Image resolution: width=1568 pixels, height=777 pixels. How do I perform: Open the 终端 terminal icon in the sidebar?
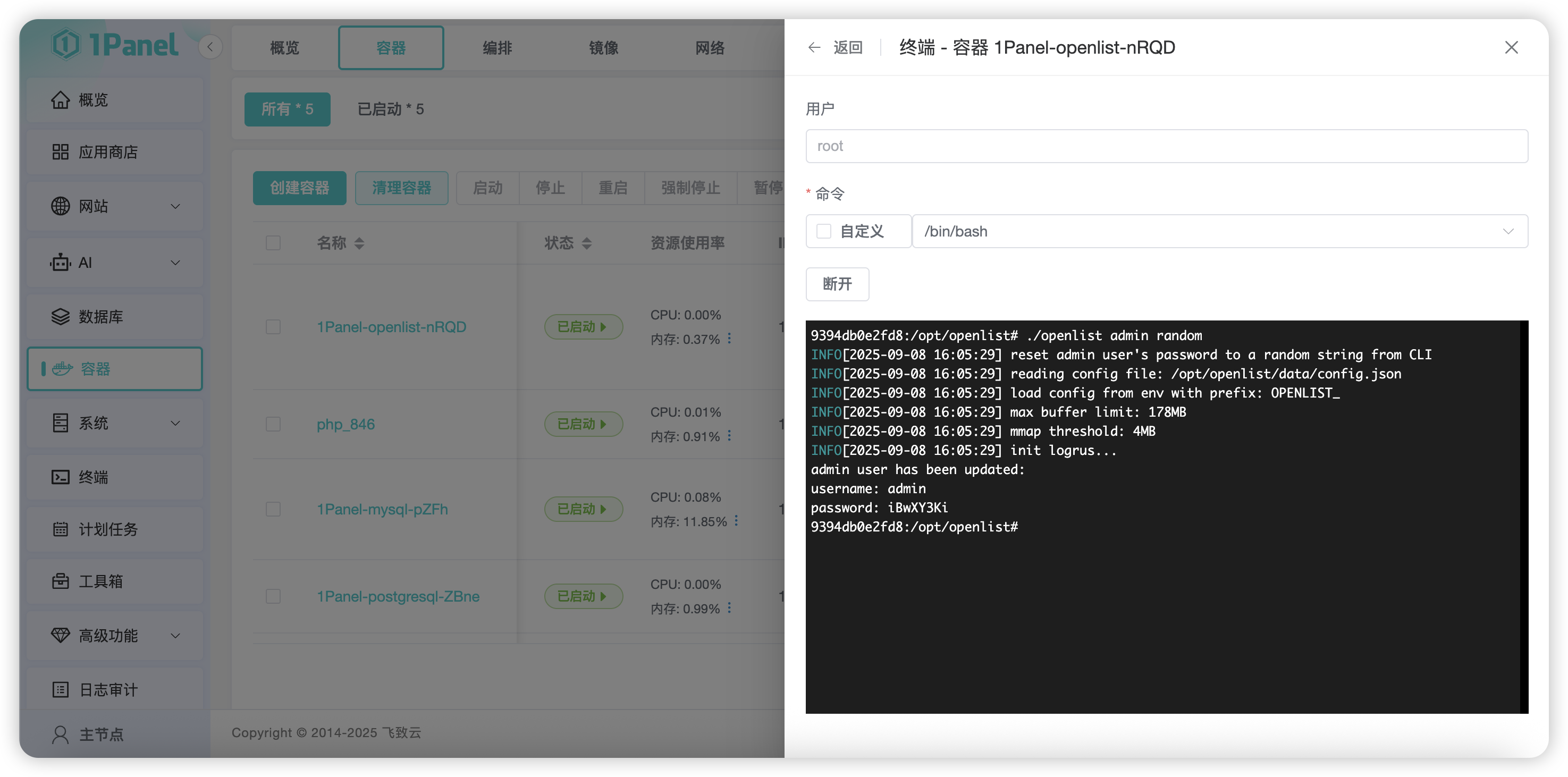(60, 477)
